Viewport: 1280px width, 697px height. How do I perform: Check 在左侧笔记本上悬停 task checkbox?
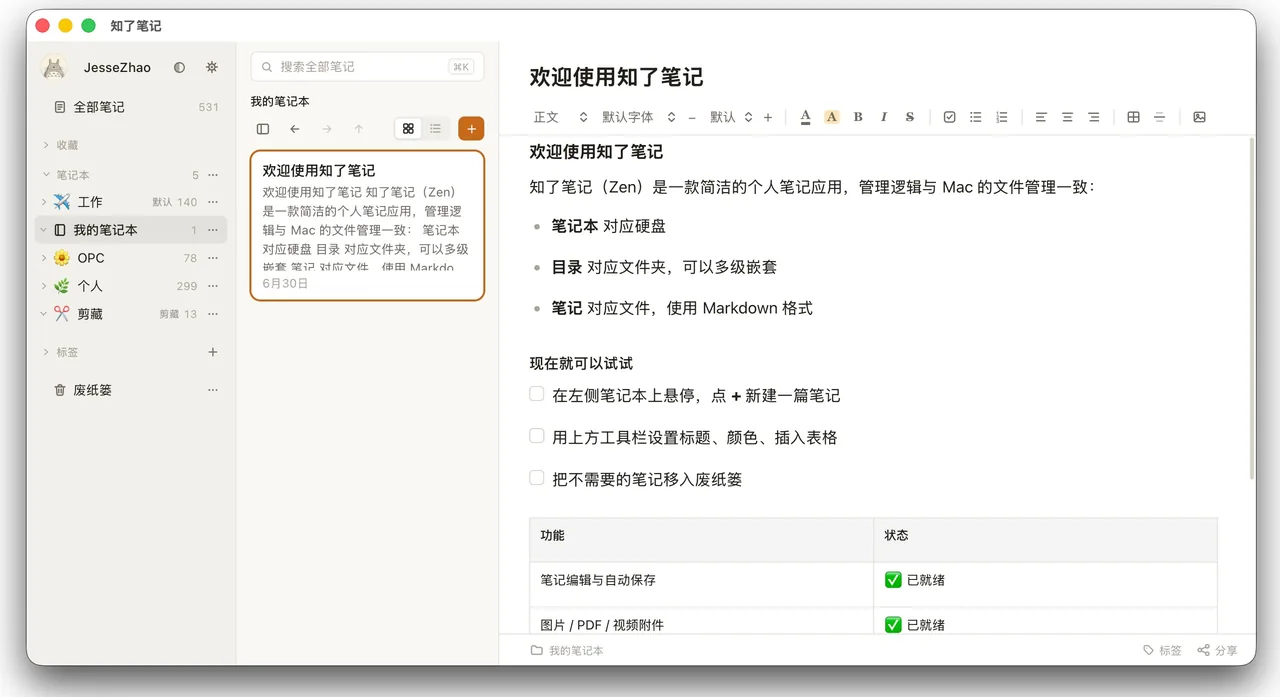click(537, 394)
